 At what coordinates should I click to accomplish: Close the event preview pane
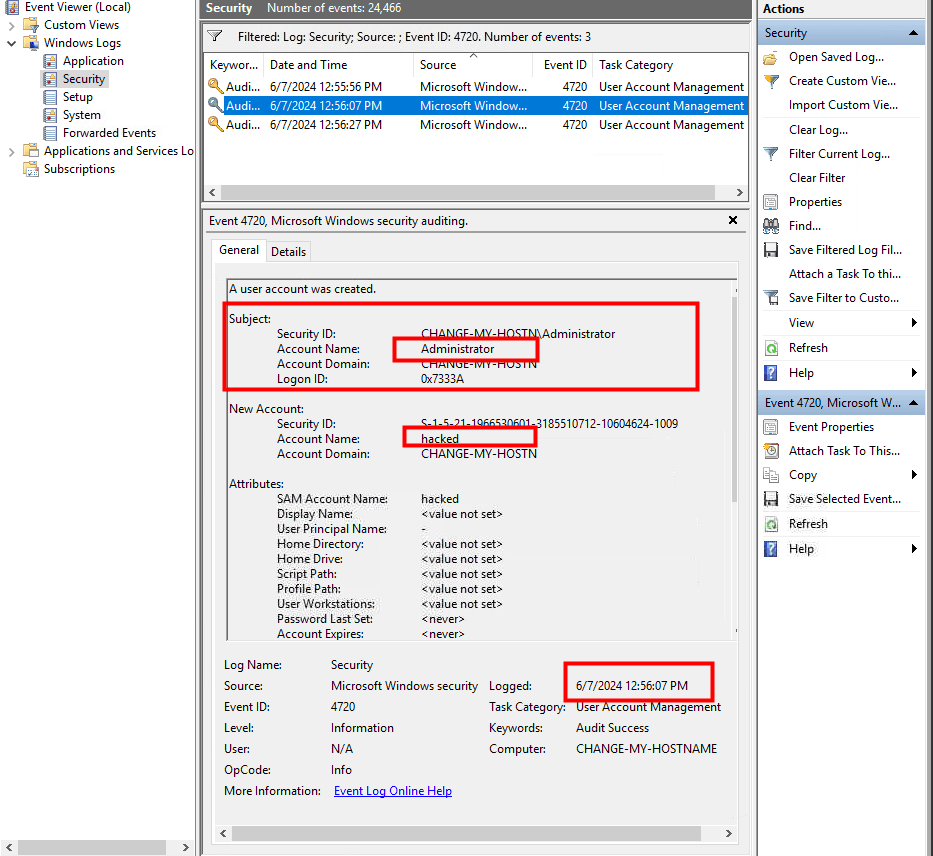coord(733,220)
